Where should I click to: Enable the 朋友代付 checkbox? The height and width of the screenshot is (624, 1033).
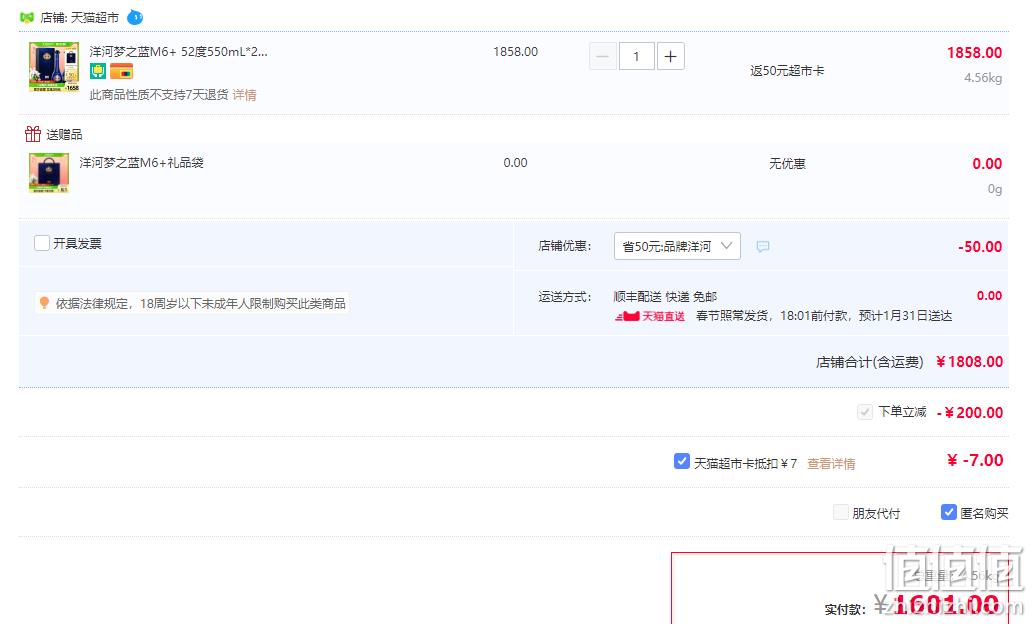[x=841, y=512]
